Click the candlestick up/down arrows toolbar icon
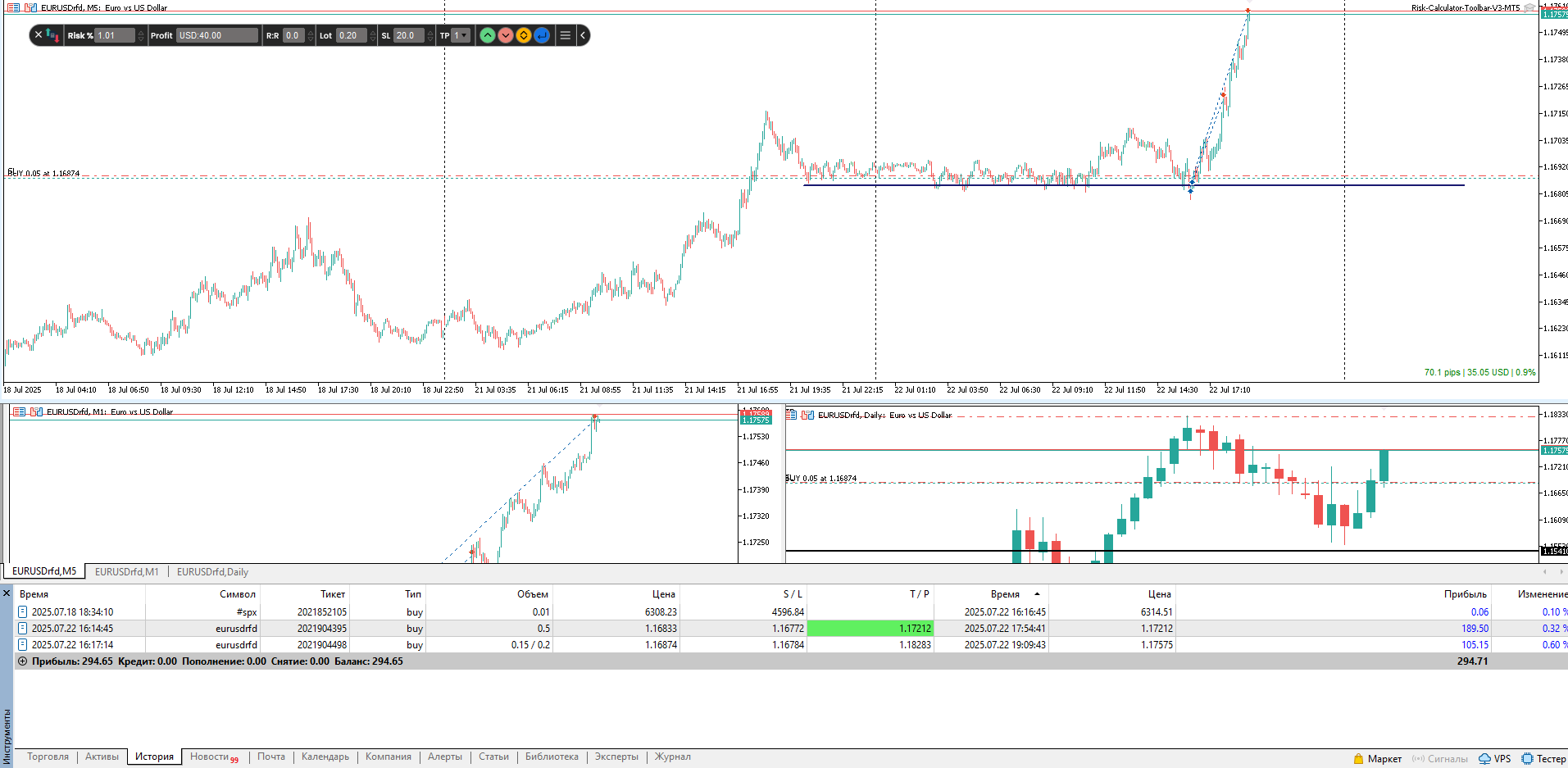Screen dimensions: 1568x768 52,35
